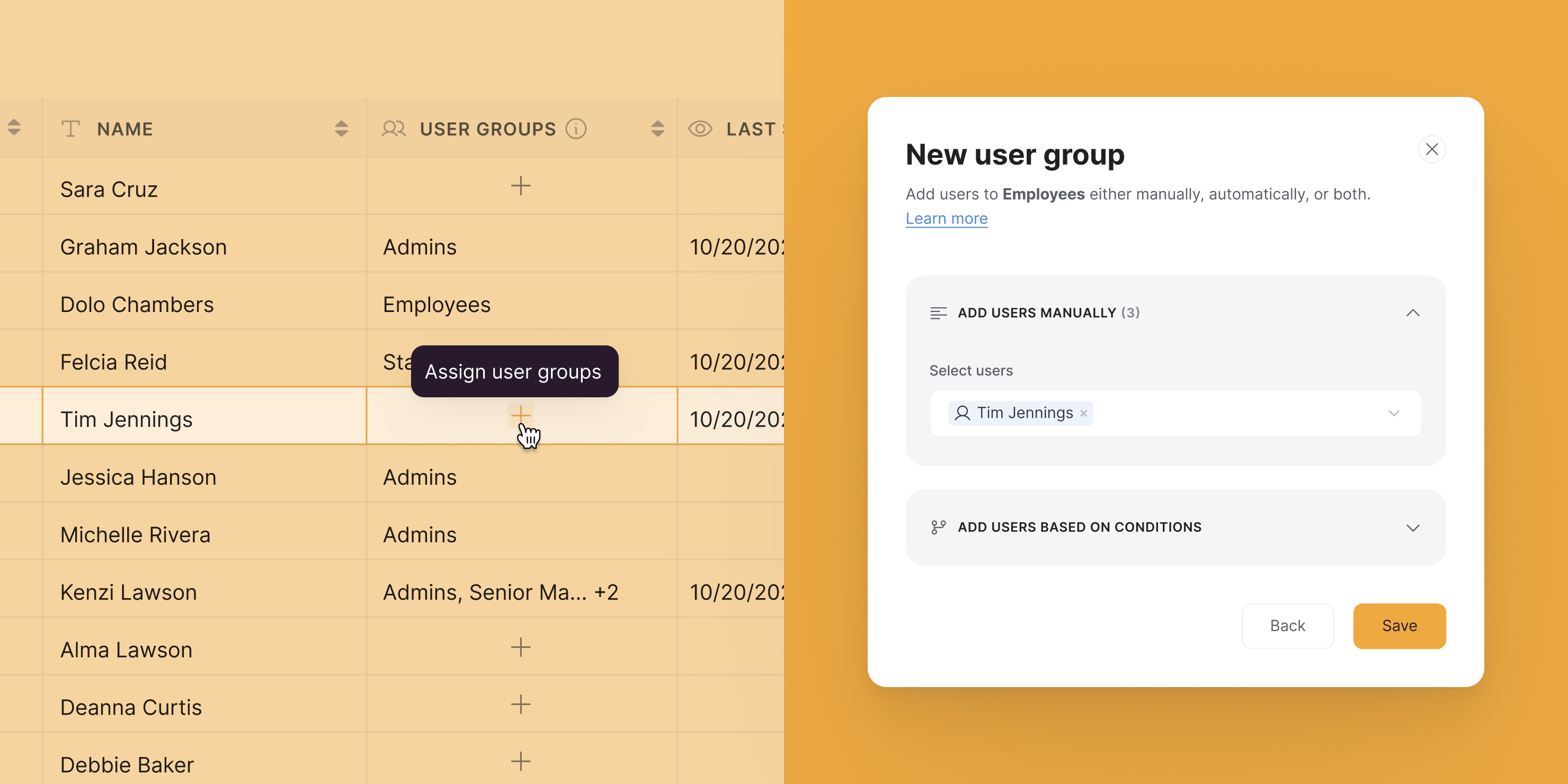The image size is (1568, 784).
Task: Select the Kenzi Lawson name cell
Action: pyautogui.click(x=204, y=589)
